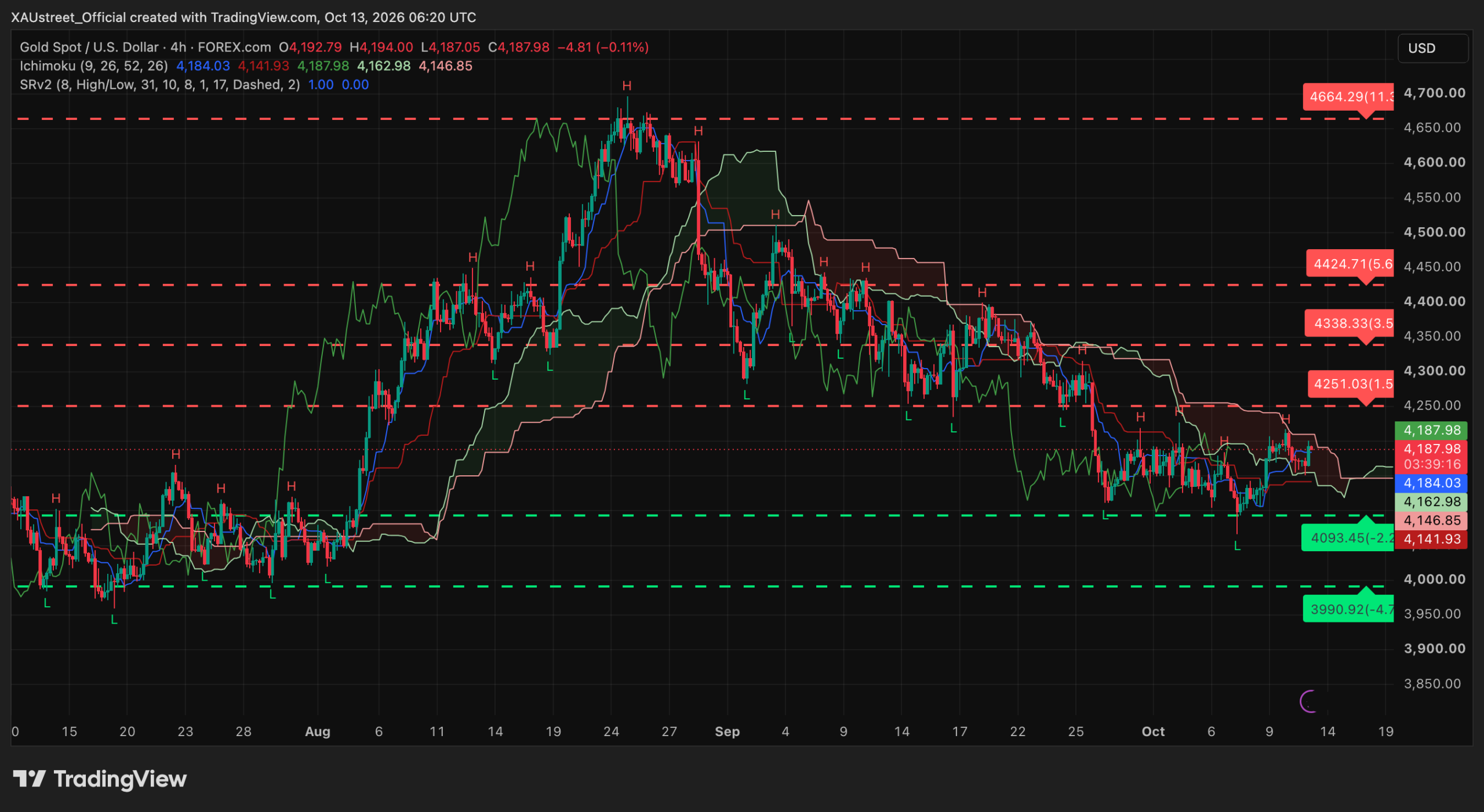Click the 4,500.00 price axis label
Screen dimensions: 1484x812
click(1434, 232)
